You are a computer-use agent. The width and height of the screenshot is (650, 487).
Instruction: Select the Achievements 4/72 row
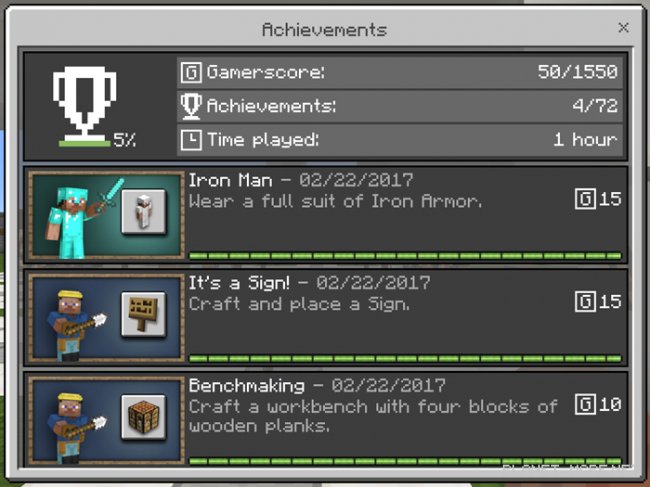(x=400, y=106)
